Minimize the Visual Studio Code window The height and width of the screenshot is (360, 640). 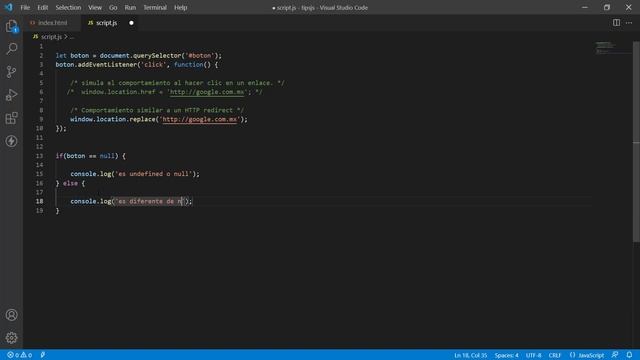click(x=585, y=7)
